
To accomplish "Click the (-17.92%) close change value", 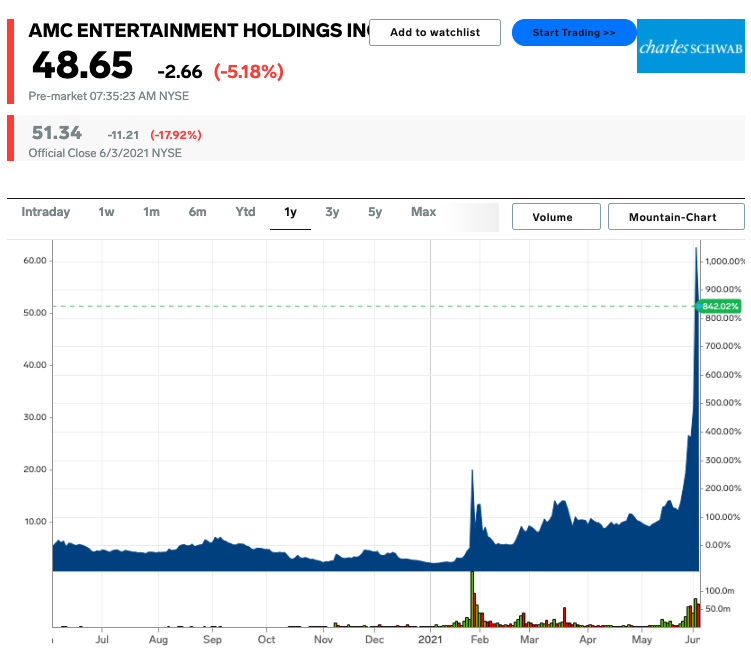I will point(176,135).
